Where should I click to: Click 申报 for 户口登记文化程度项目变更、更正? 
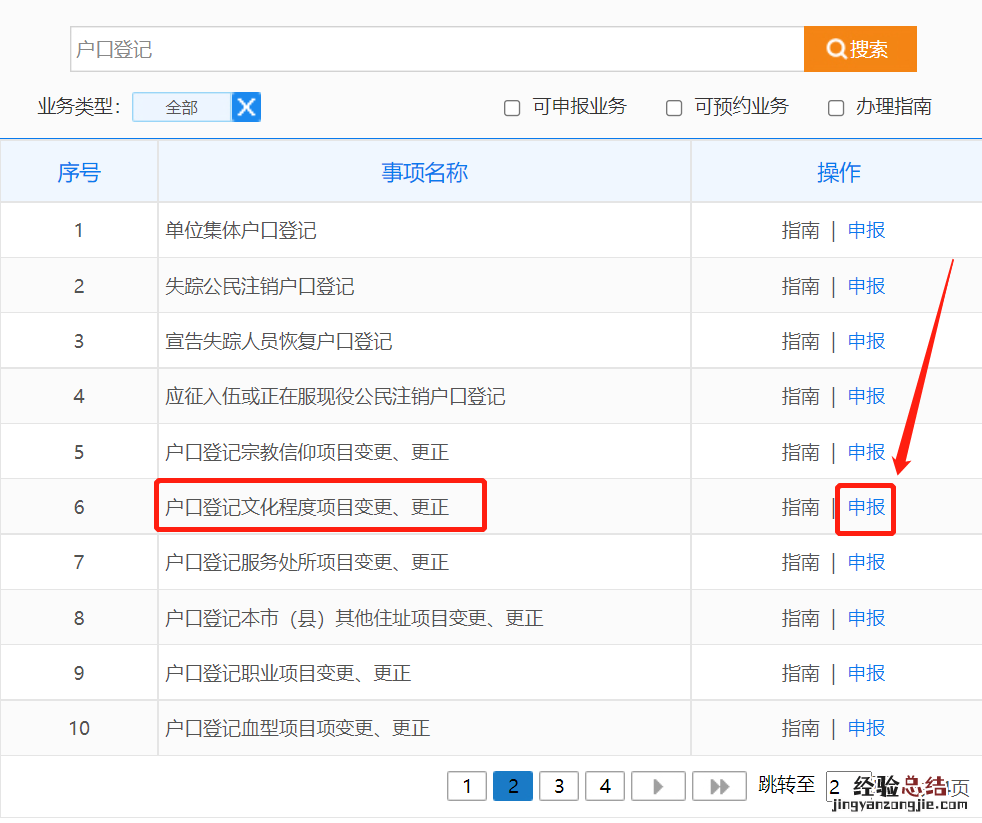click(x=866, y=507)
